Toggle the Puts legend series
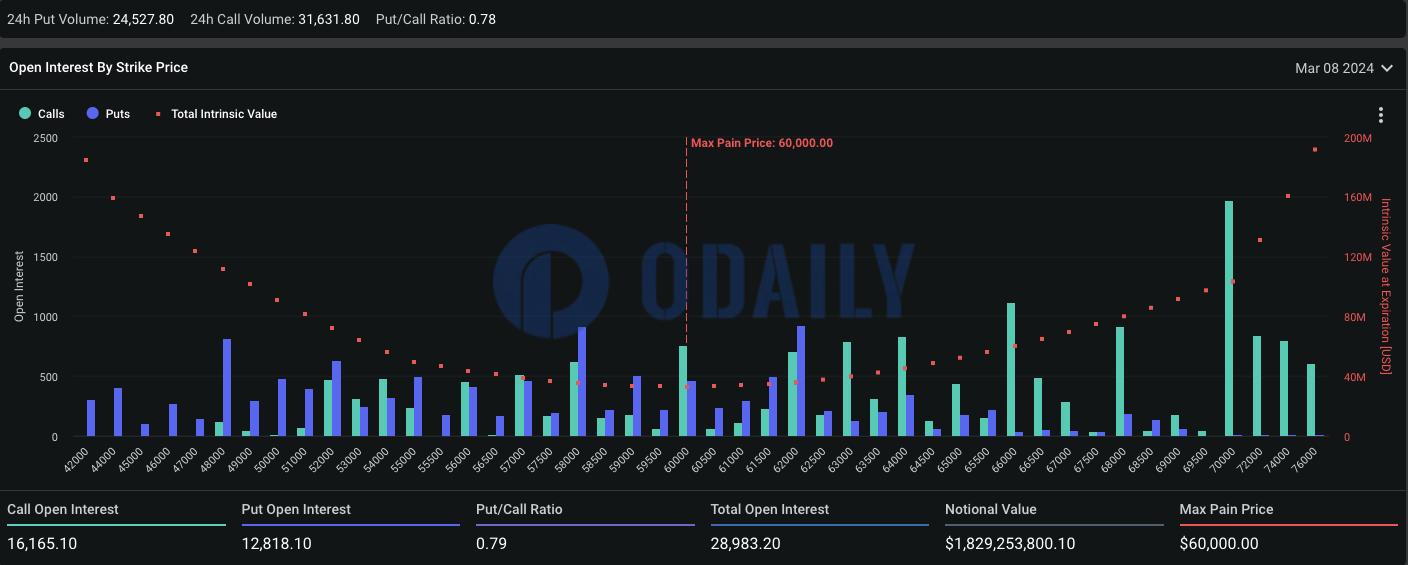The height and width of the screenshot is (565, 1408). click(x=109, y=114)
